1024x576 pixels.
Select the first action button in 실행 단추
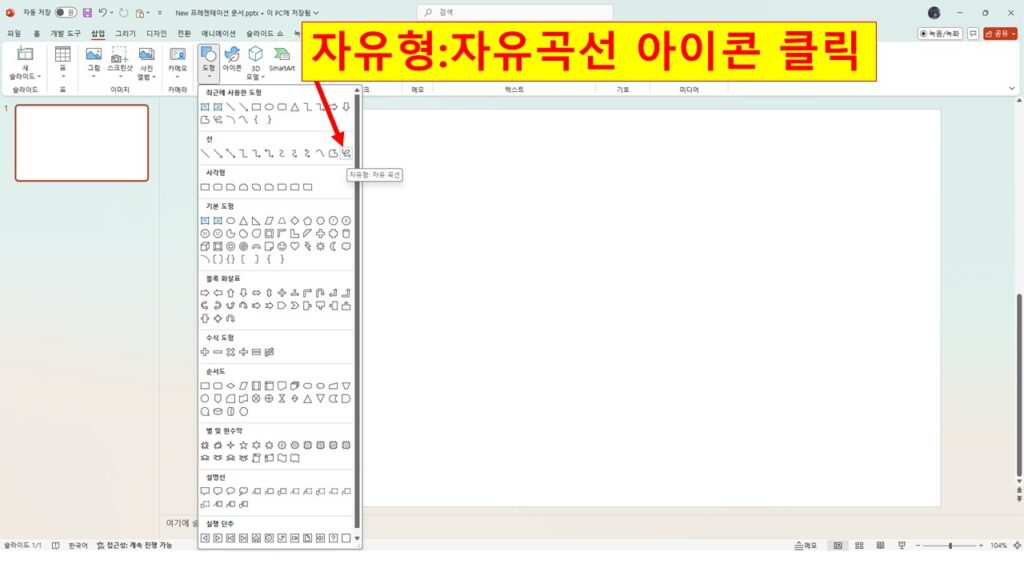tap(205, 538)
